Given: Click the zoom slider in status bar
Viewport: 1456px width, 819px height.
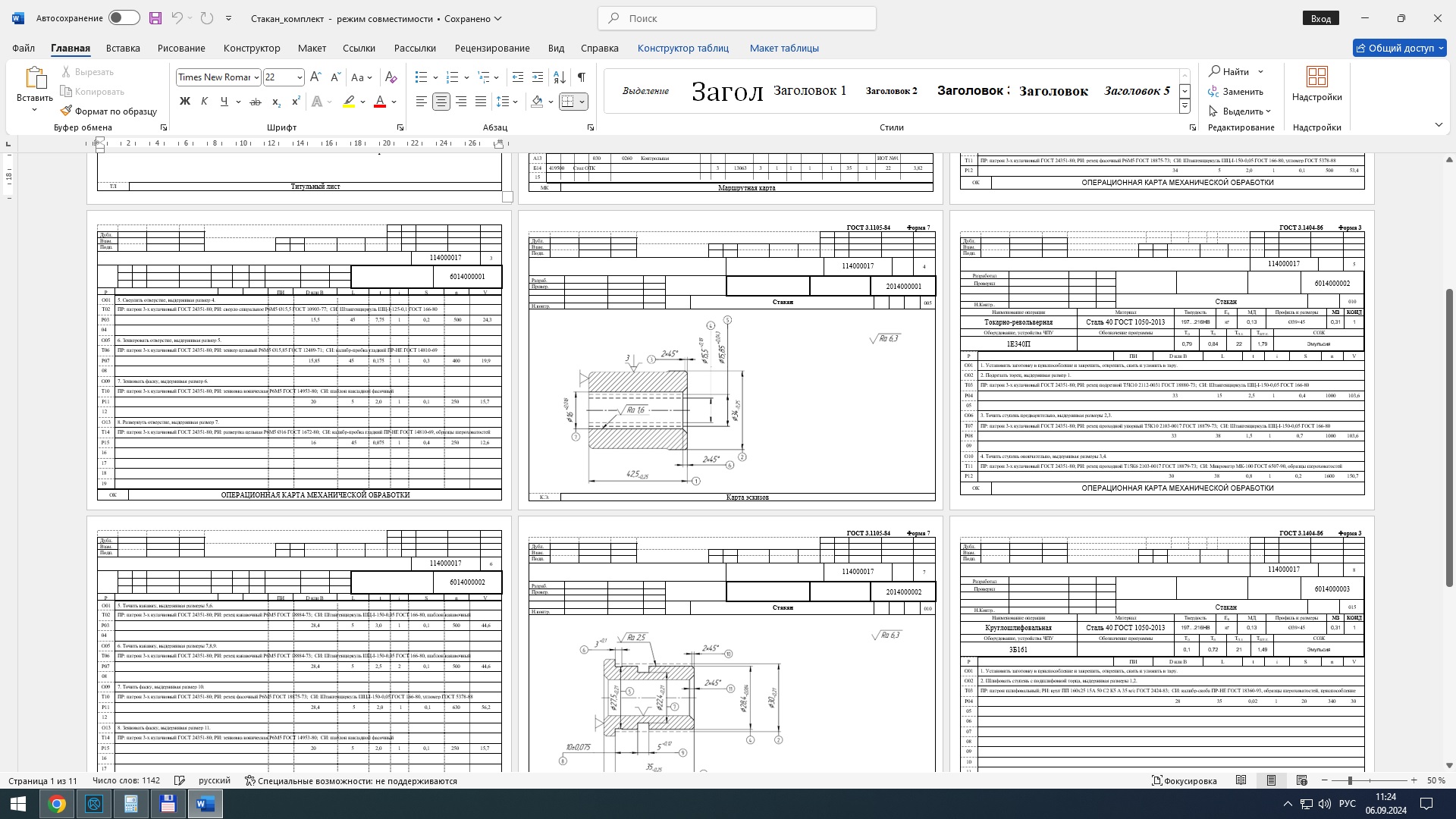Looking at the screenshot, I should coord(1350,780).
